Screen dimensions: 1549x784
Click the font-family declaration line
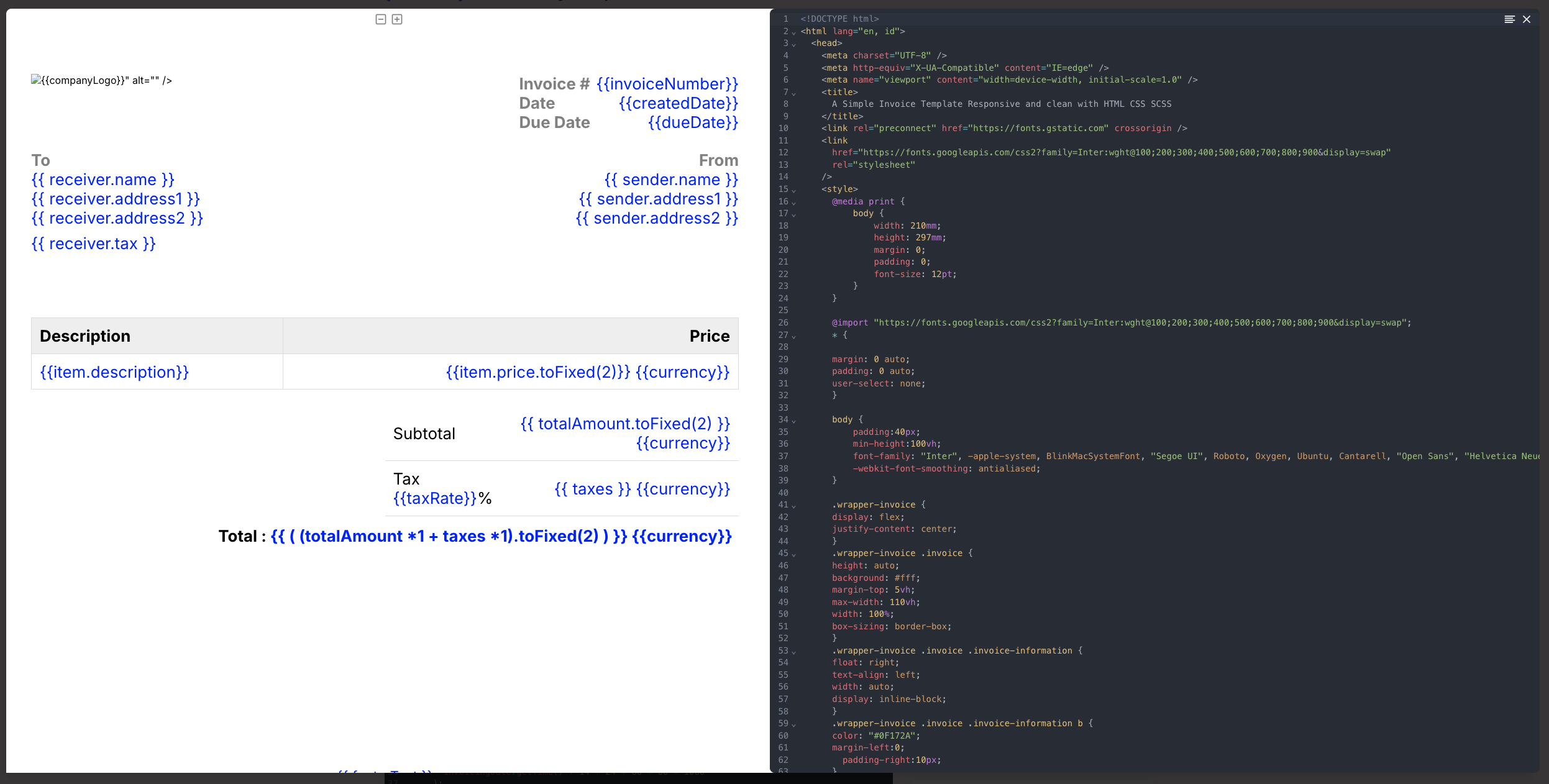click(1195, 457)
